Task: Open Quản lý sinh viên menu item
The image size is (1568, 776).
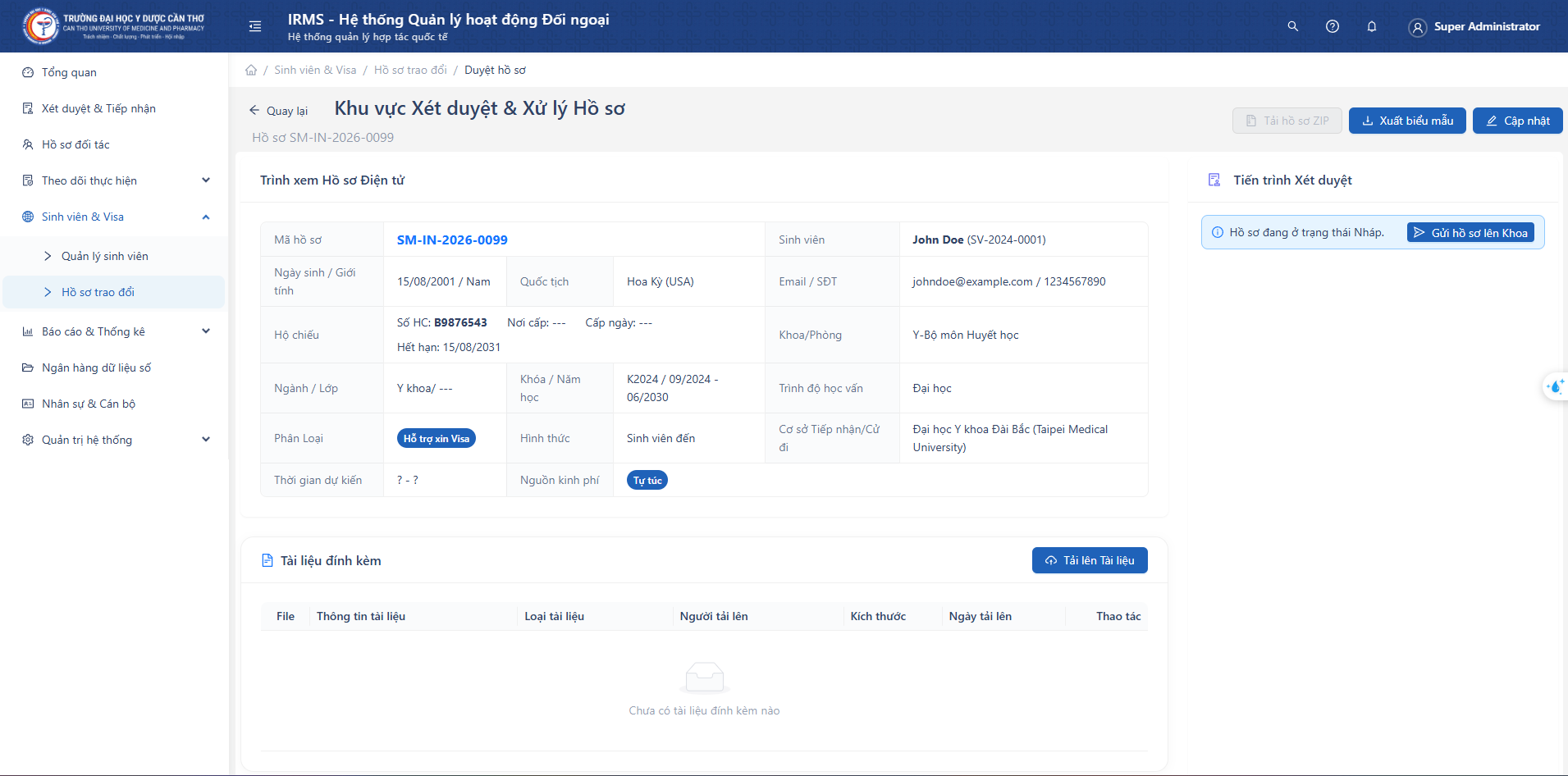Action: click(114, 256)
